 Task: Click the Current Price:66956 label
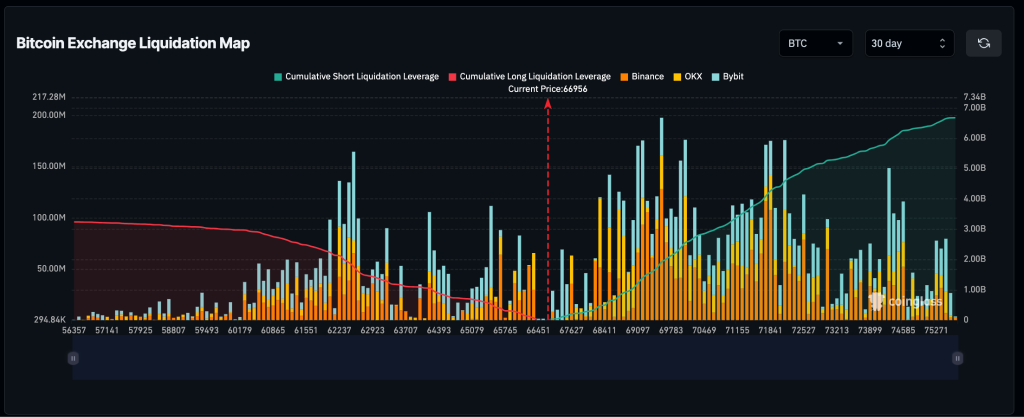point(547,89)
